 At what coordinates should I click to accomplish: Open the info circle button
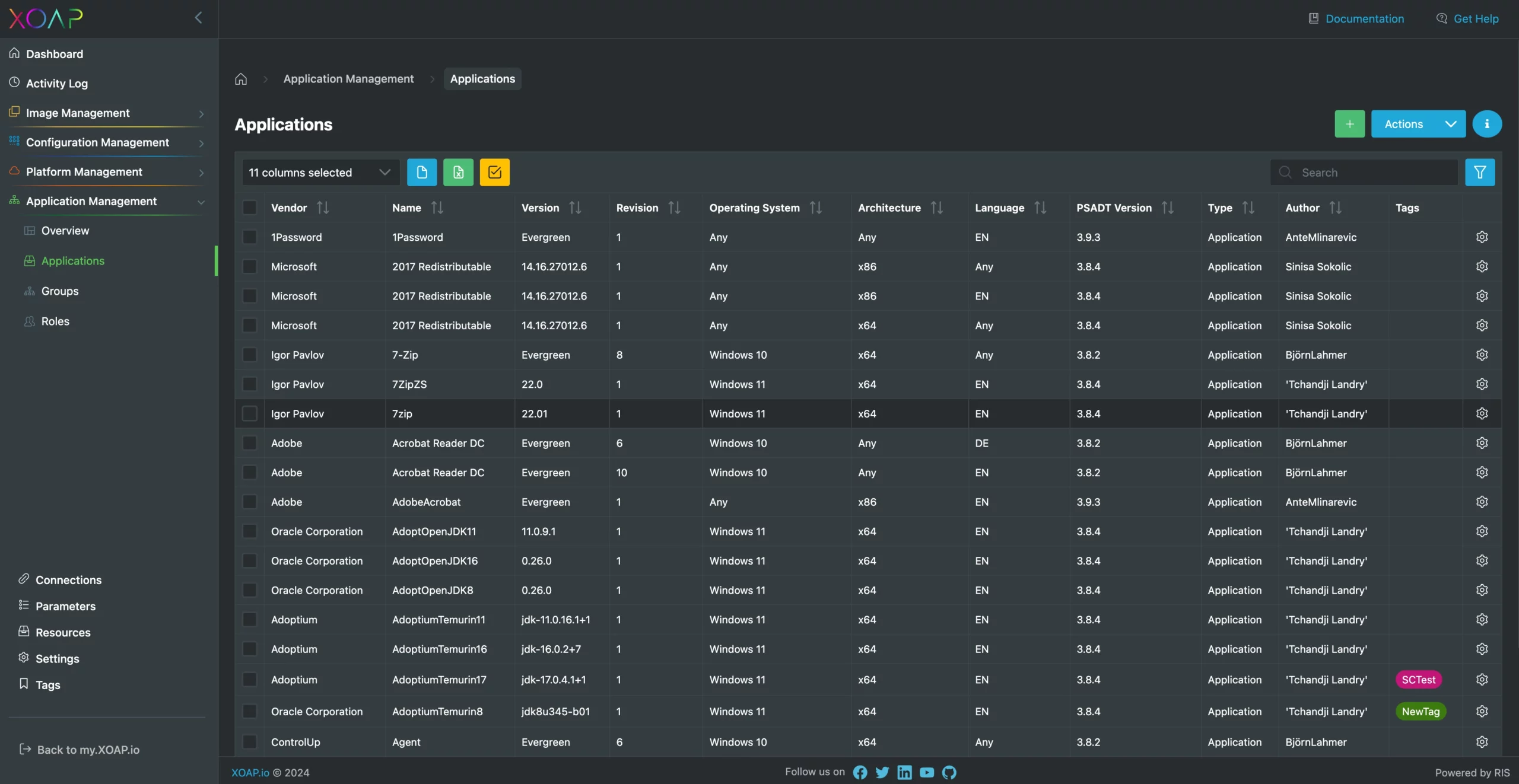pyautogui.click(x=1487, y=124)
